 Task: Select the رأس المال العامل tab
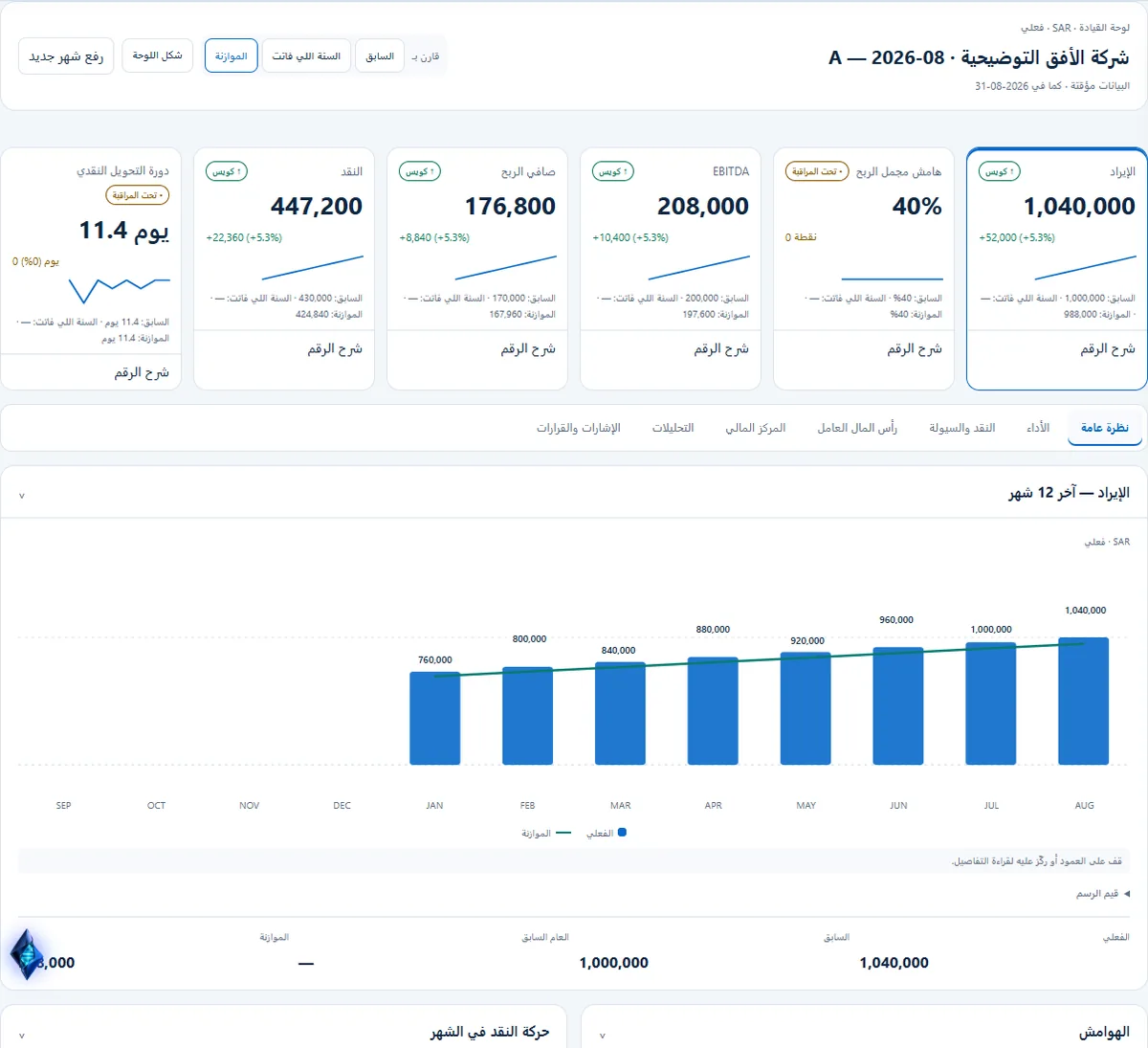857,428
